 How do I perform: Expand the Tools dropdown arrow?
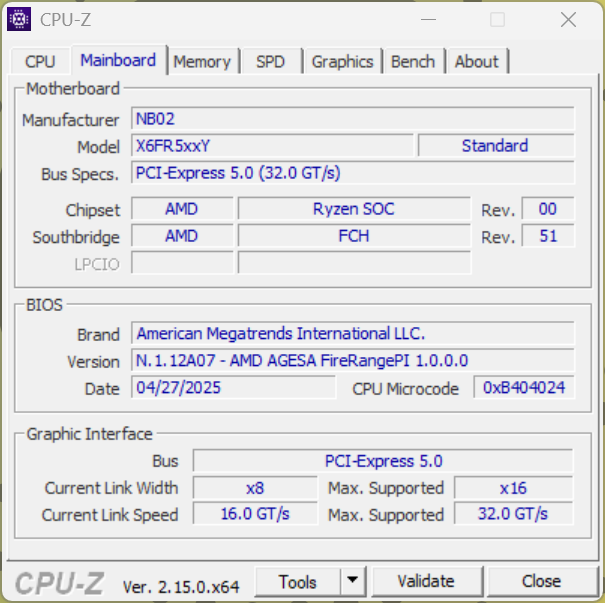coord(353,581)
